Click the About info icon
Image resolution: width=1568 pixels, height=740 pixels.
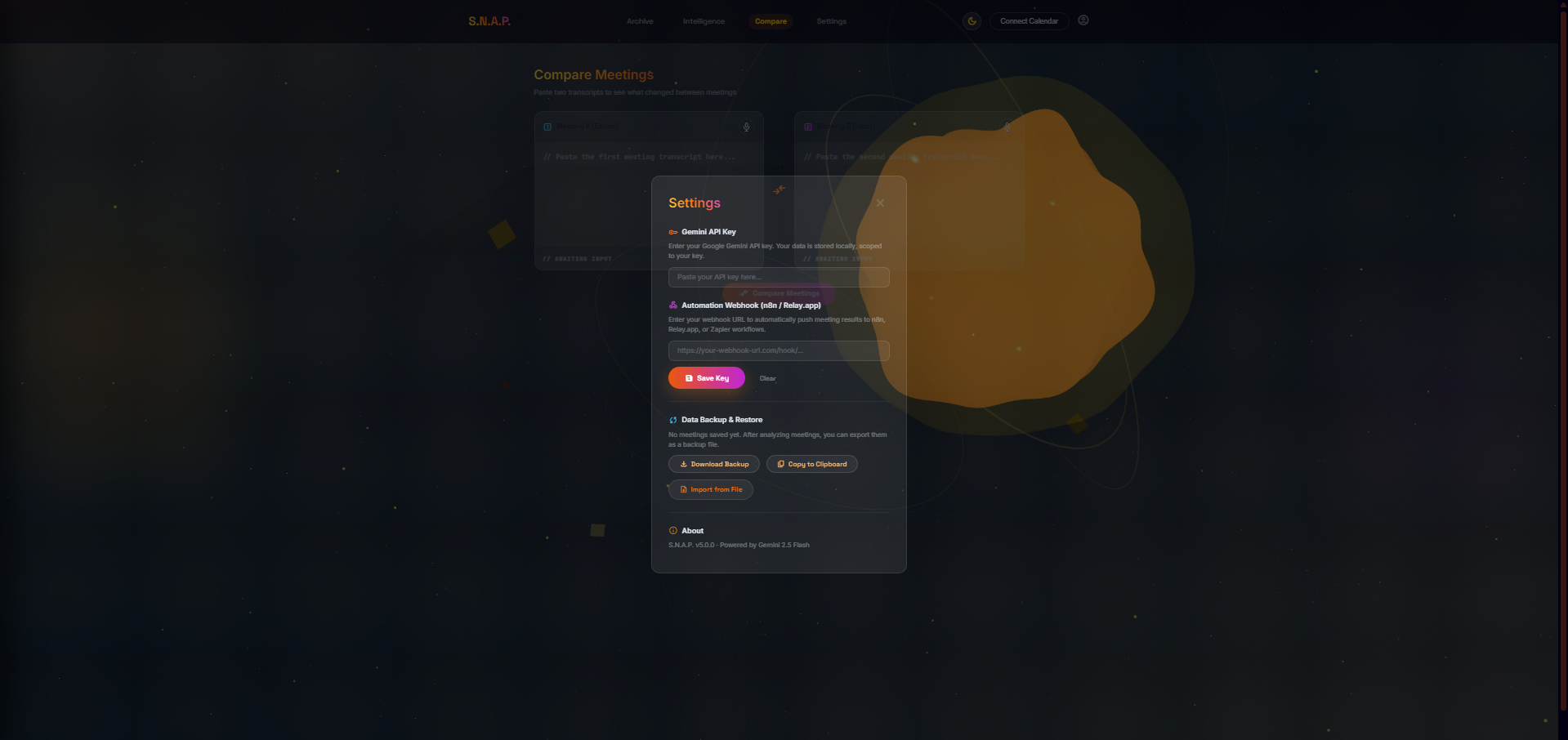coord(673,531)
